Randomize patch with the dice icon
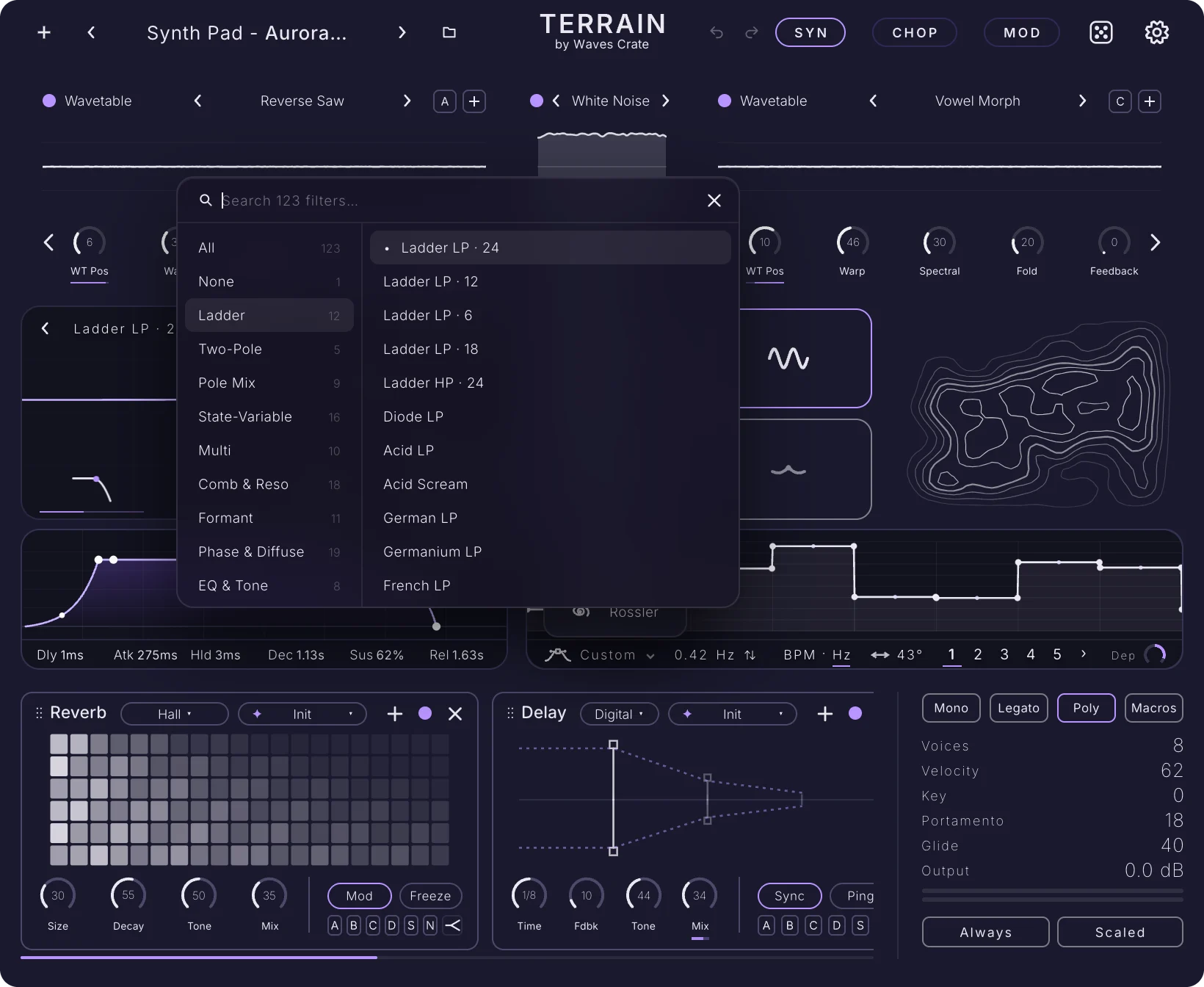The height and width of the screenshot is (987, 1204). (x=1101, y=32)
